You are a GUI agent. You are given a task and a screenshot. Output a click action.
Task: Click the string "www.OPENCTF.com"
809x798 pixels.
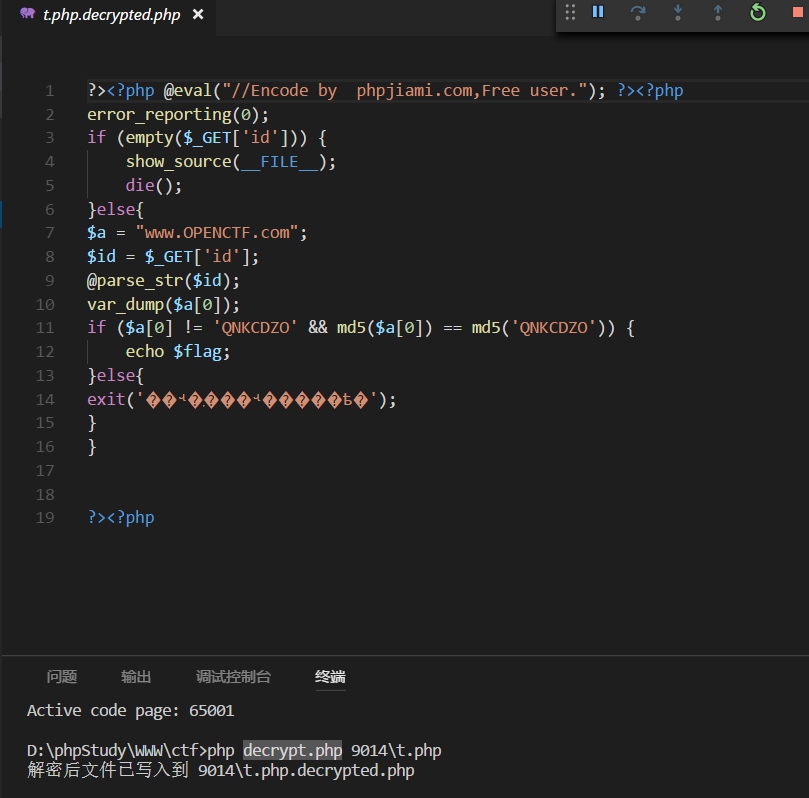coord(217,233)
